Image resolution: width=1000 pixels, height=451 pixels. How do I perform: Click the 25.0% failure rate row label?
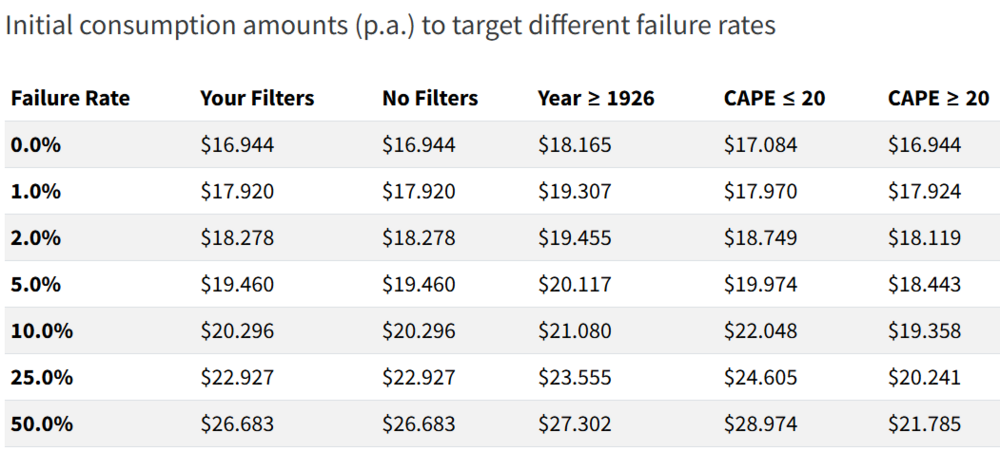coord(41,377)
